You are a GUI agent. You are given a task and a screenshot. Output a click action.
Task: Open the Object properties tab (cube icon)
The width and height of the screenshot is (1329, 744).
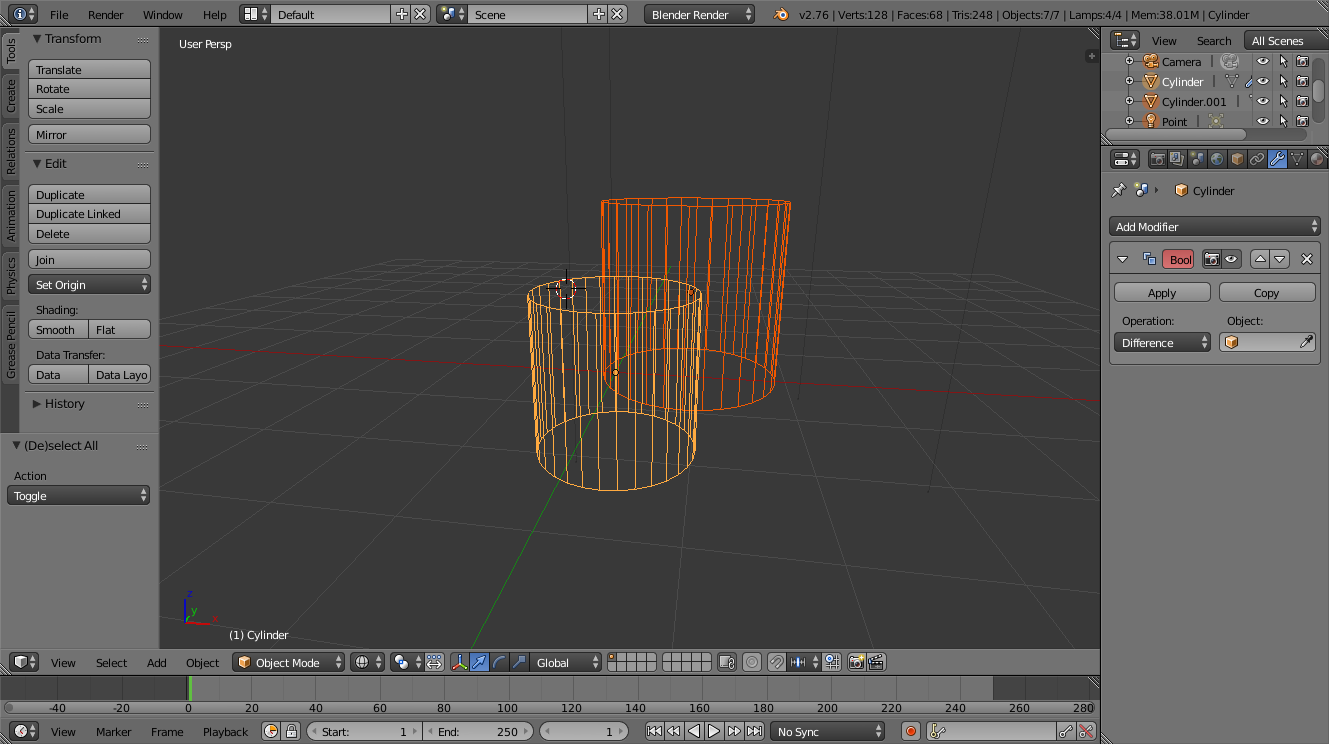(1236, 158)
